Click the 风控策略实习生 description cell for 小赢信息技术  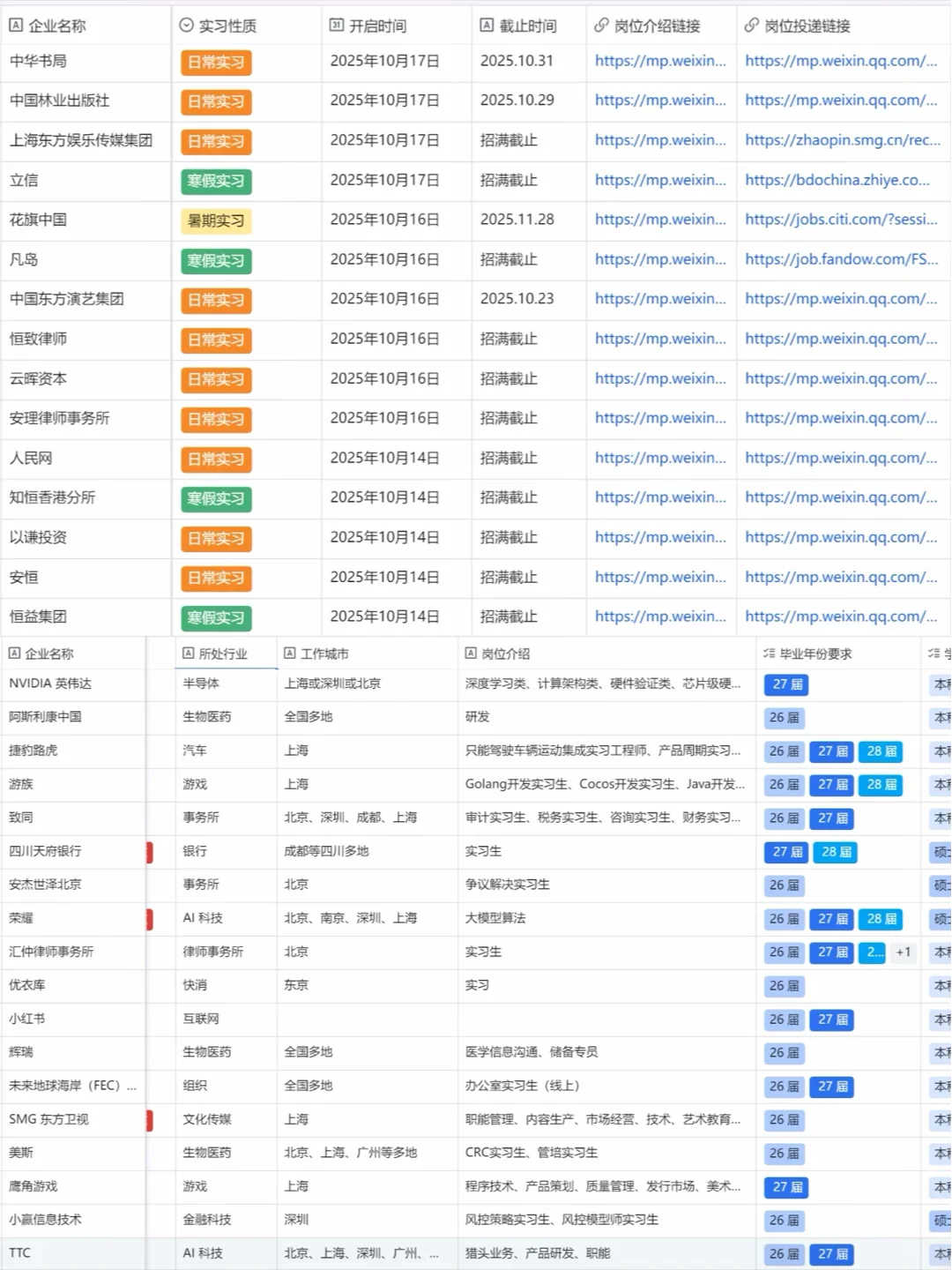click(x=607, y=1220)
